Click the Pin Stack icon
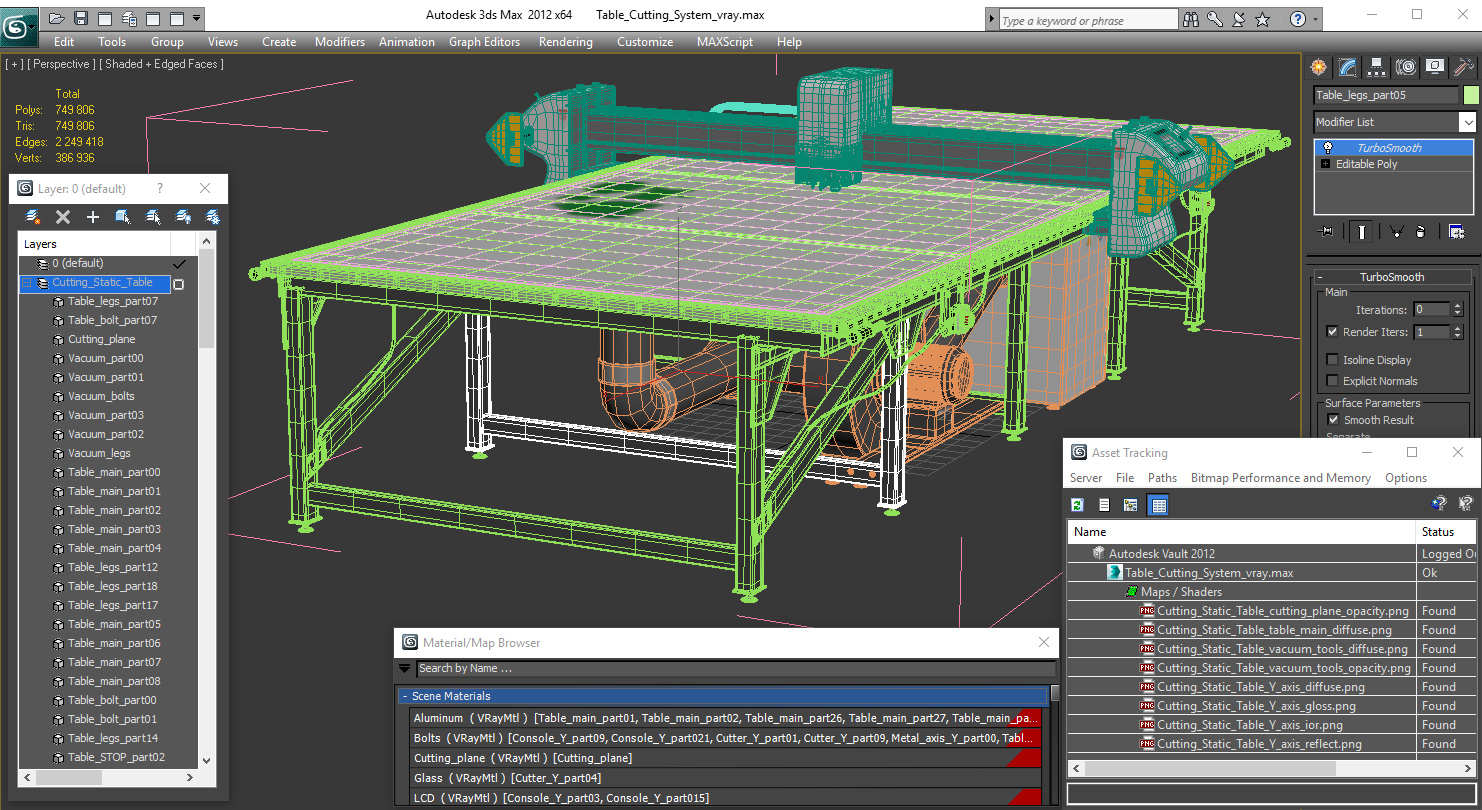 coord(1327,232)
